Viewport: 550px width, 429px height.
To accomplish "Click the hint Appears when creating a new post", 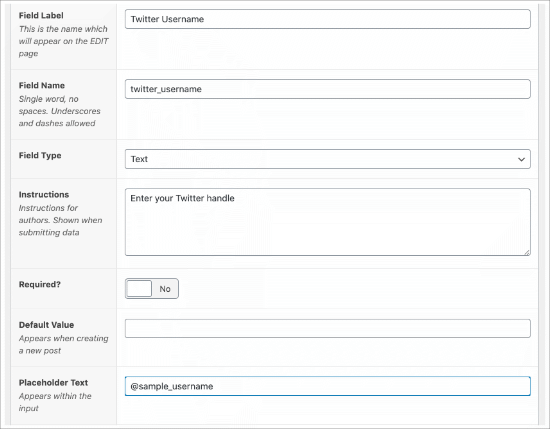I will [63, 344].
